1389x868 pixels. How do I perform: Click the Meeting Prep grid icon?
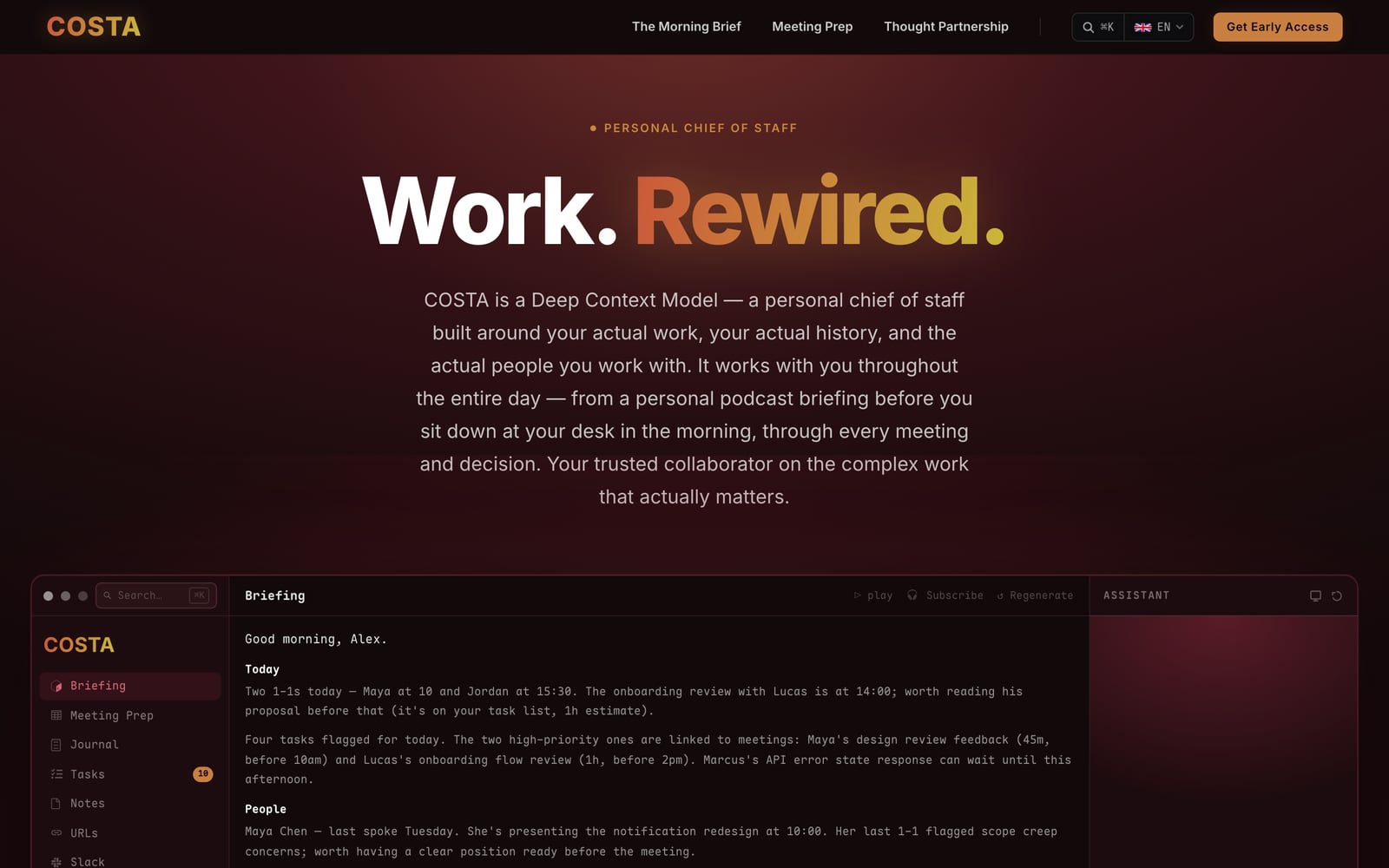click(x=56, y=715)
